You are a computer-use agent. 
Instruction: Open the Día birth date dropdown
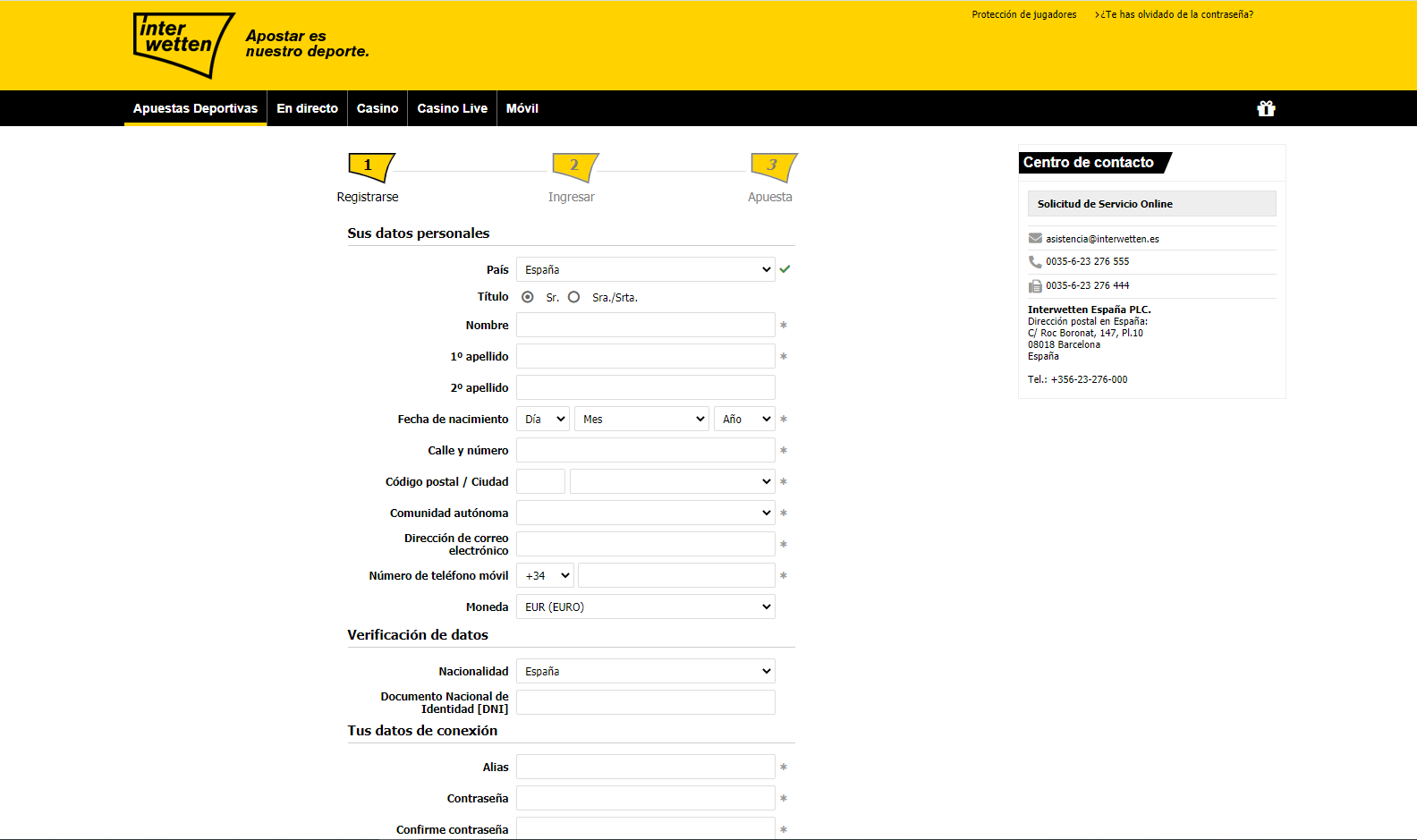click(x=542, y=419)
